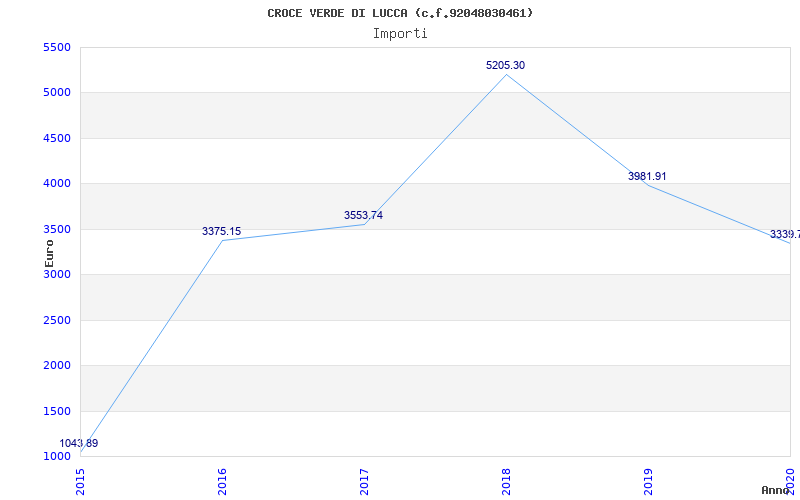The image size is (800, 500).
Task: Click the y-axis value 5000
Action: tap(57, 93)
